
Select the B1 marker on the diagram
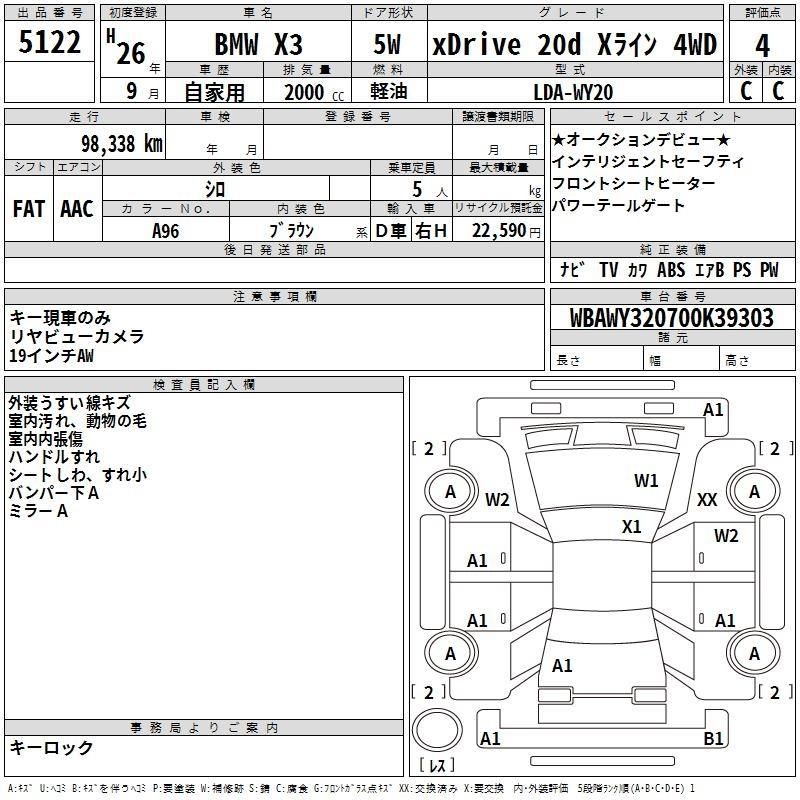click(714, 739)
